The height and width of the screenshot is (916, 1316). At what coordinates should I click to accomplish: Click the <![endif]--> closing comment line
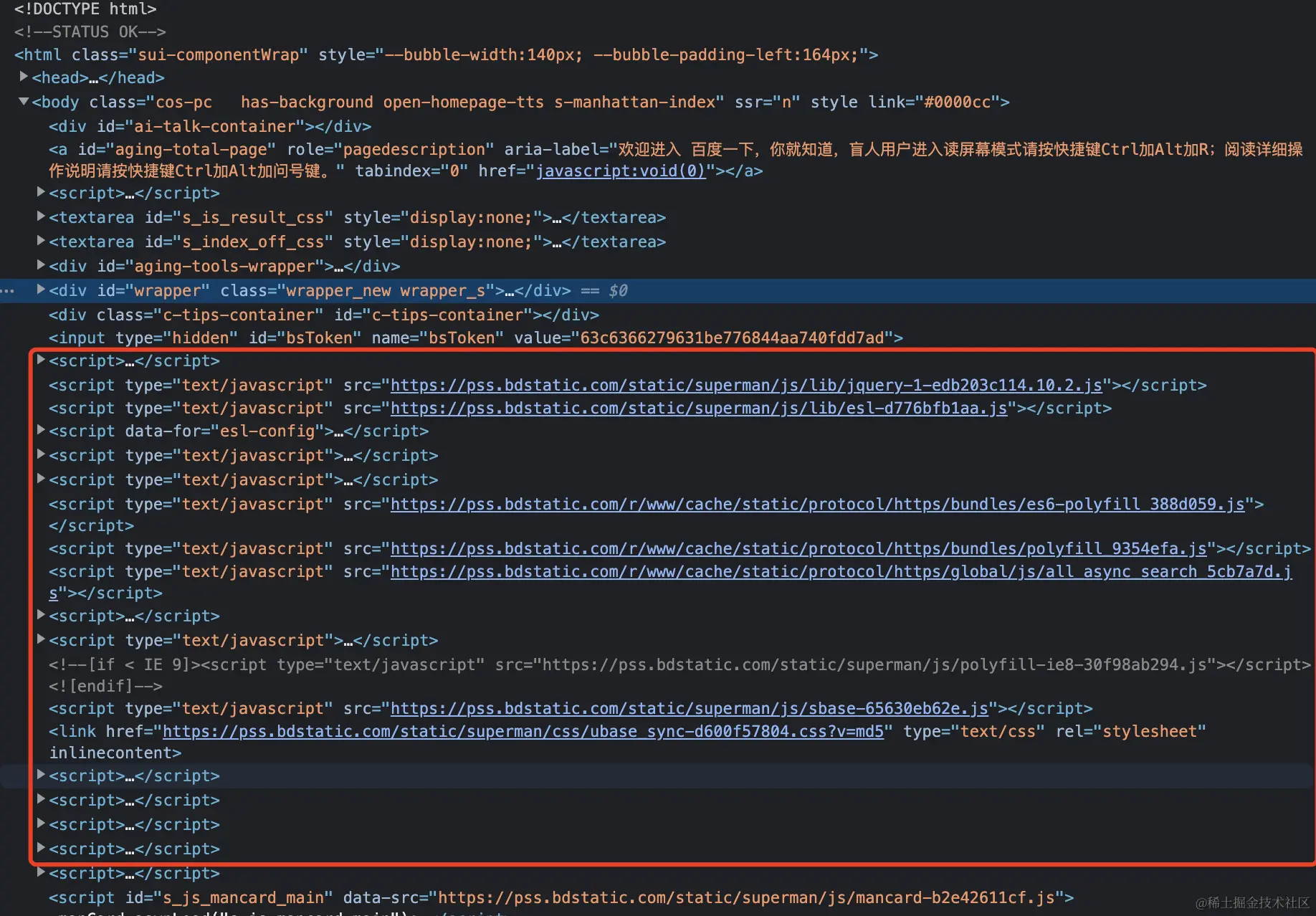coord(105,686)
